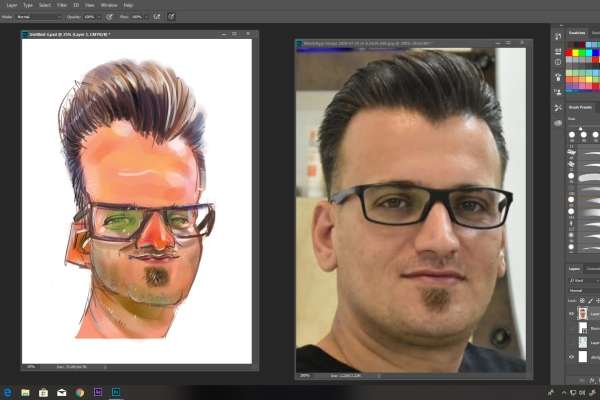Image resolution: width=600 pixels, height=400 pixels.
Task: Open the Clone Source panel icon in dock
Action: pos(558,77)
